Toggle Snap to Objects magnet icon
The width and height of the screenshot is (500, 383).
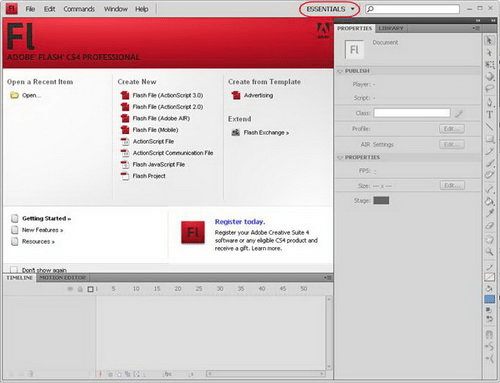click(x=489, y=334)
